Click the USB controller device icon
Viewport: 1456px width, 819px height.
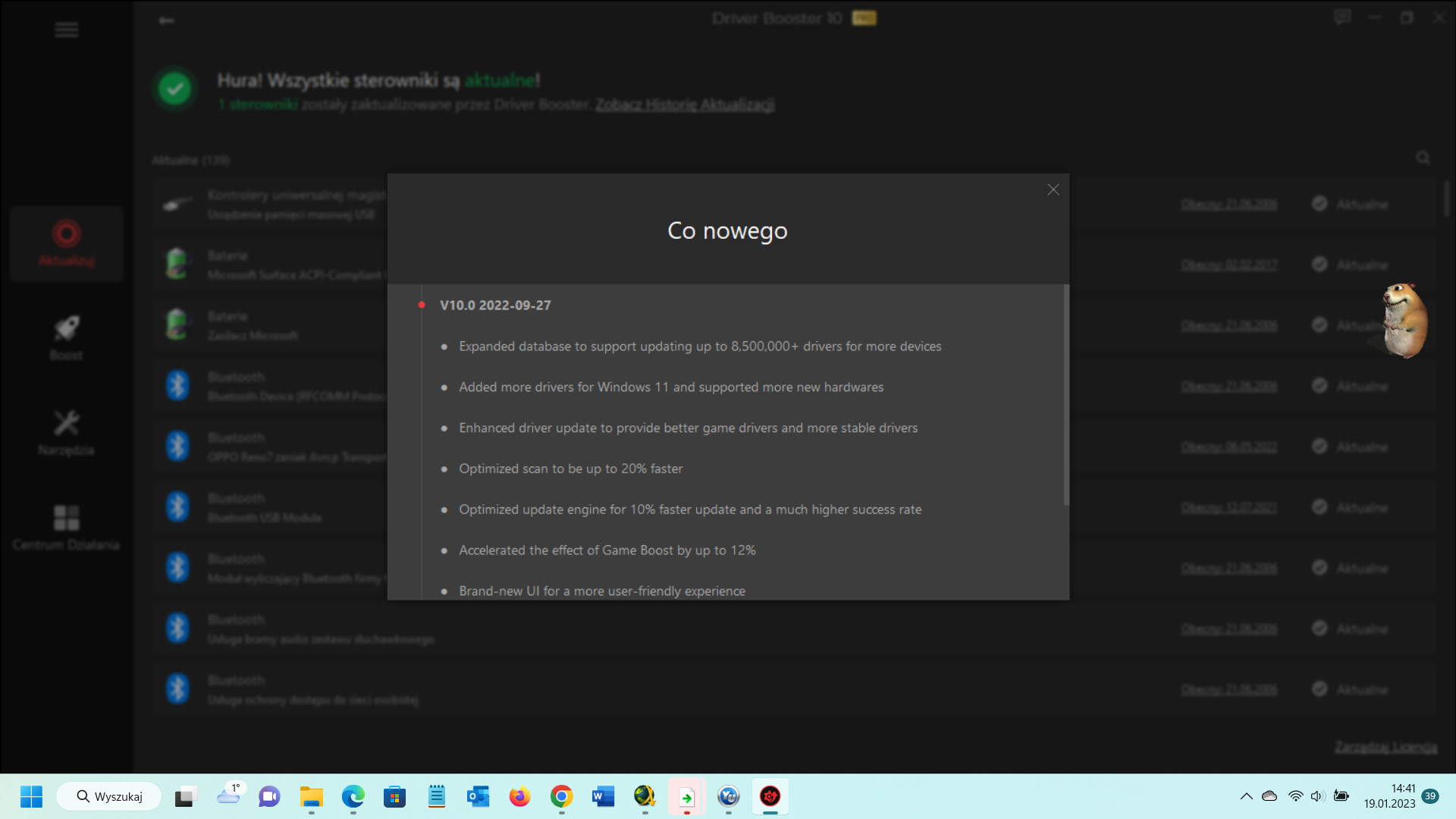click(177, 204)
